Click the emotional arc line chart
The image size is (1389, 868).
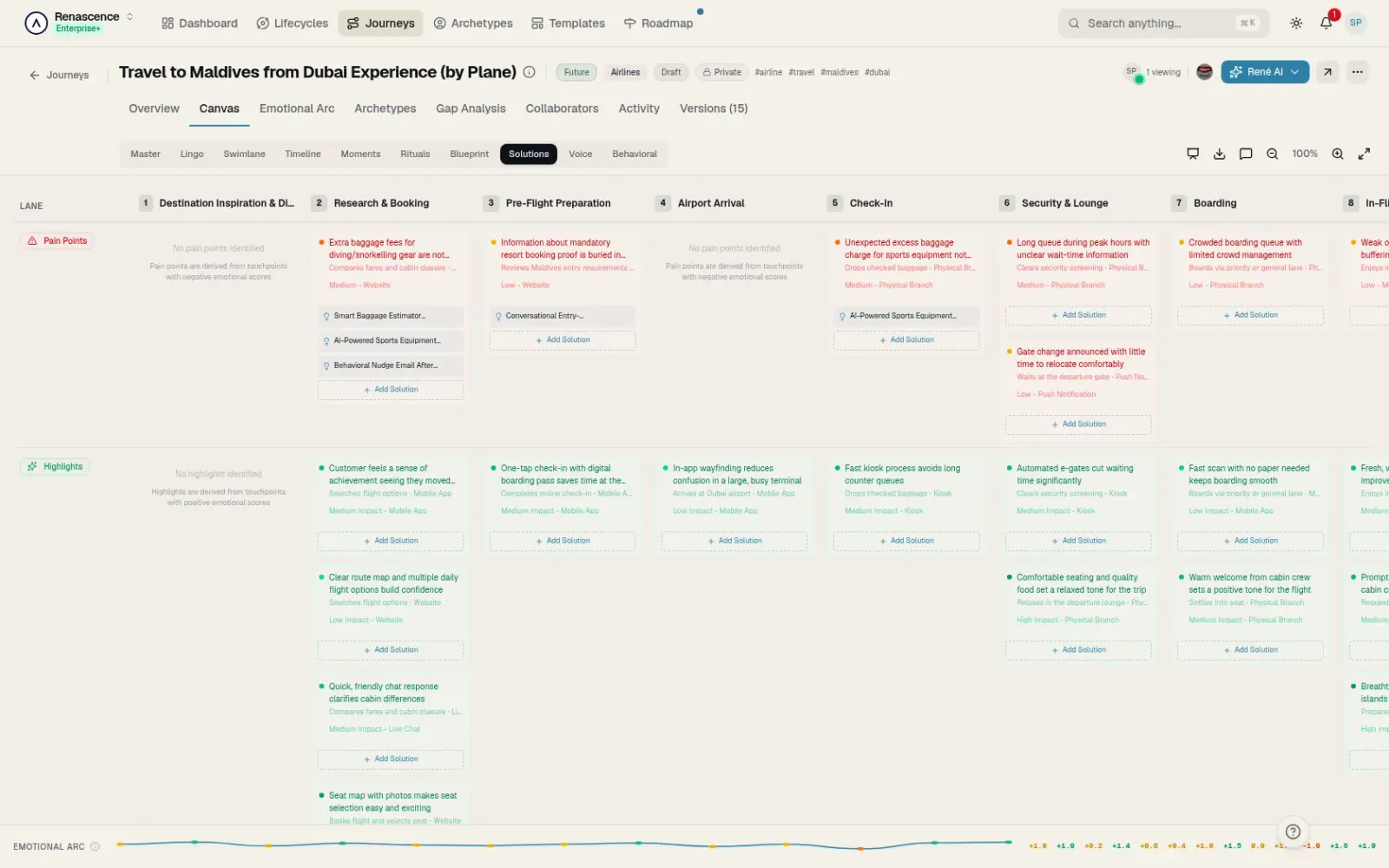[x=564, y=843]
